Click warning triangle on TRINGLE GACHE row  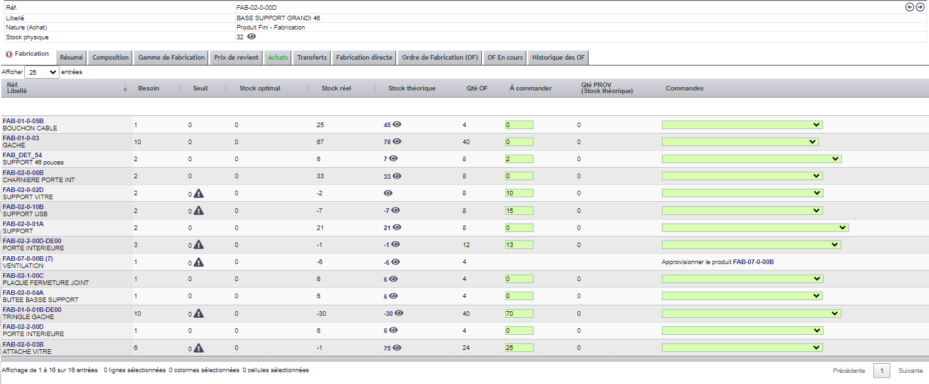click(198, 313)
